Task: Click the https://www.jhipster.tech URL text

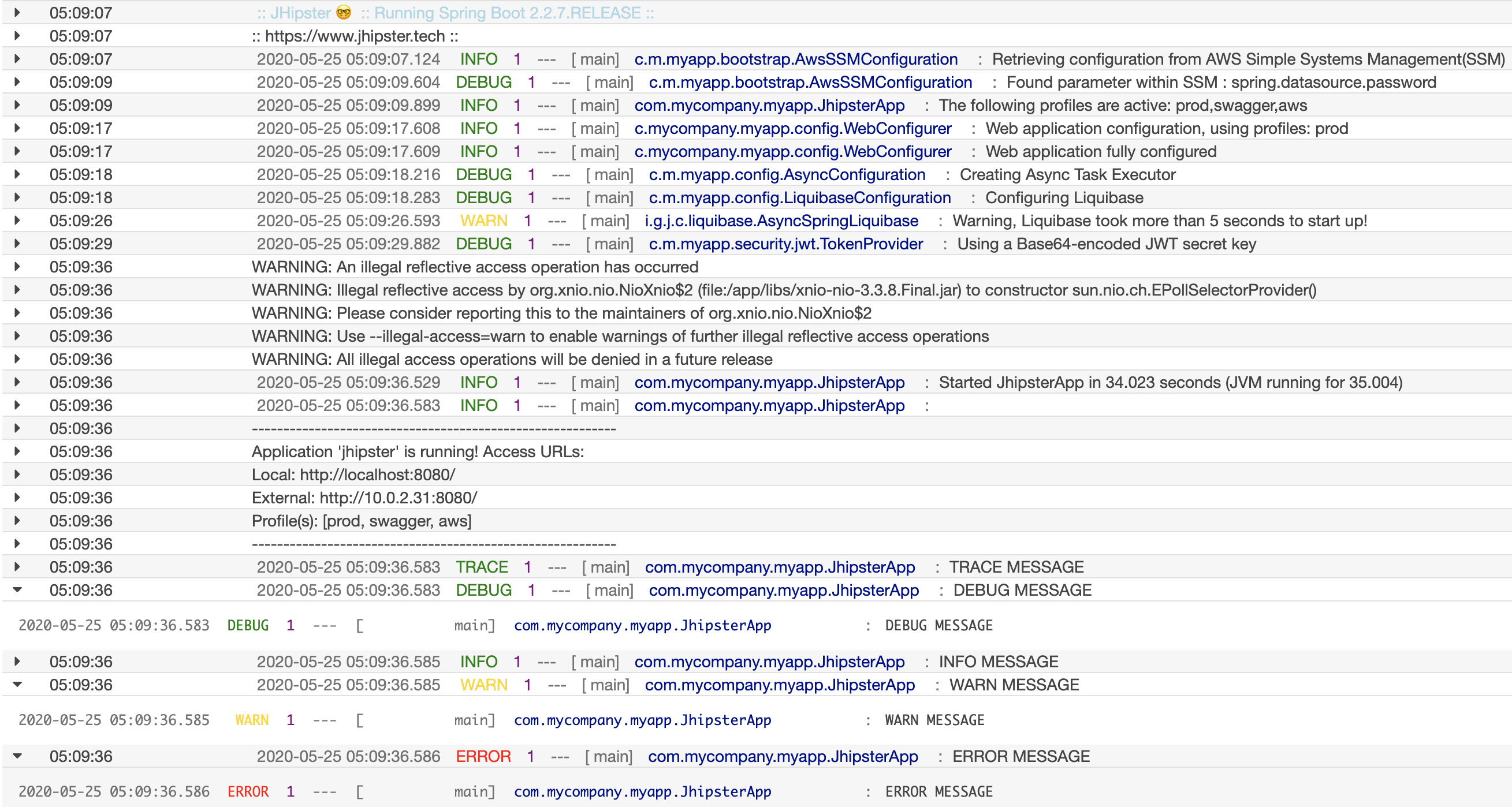Action: point(355,36)
